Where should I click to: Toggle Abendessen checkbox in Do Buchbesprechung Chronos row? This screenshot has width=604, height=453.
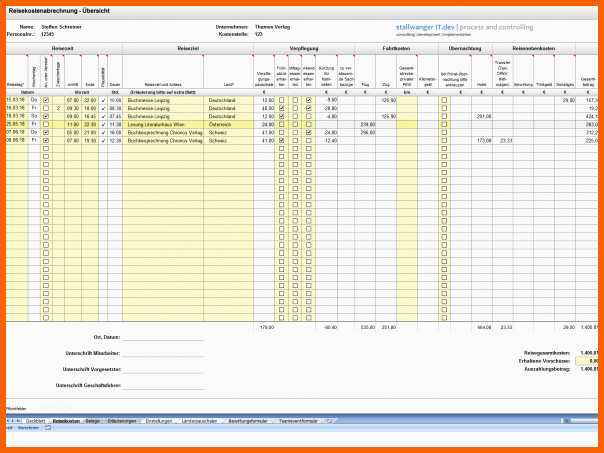(309, 133)
